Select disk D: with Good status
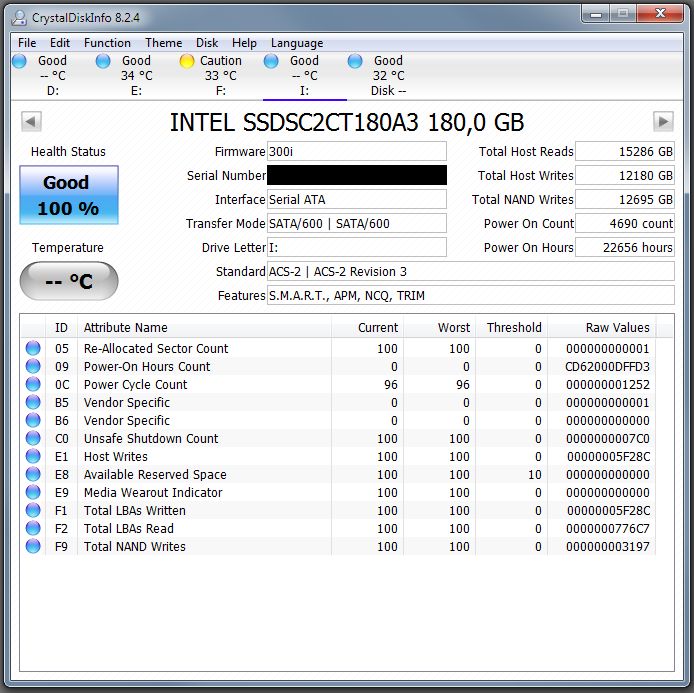The image size is (694, 693). 53,75
